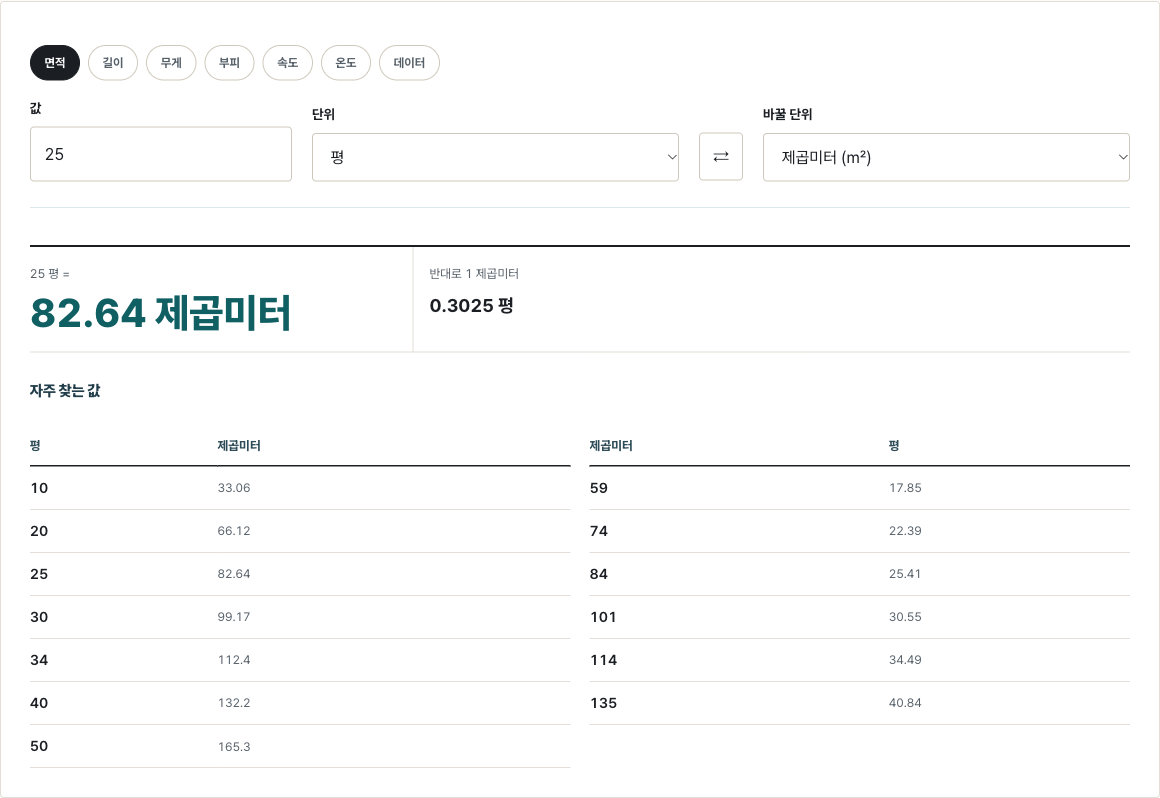Open the 단위 dropdown showing 평
1160x798 pixels.
495,157
